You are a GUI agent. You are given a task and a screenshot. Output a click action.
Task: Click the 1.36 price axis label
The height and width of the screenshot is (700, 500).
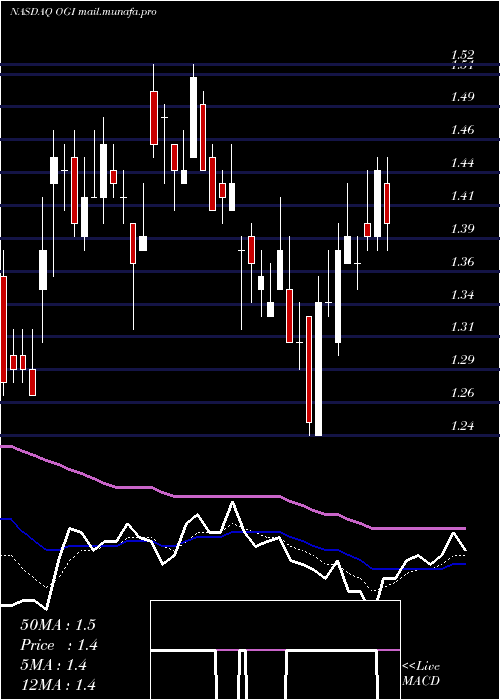click(462, 261)
